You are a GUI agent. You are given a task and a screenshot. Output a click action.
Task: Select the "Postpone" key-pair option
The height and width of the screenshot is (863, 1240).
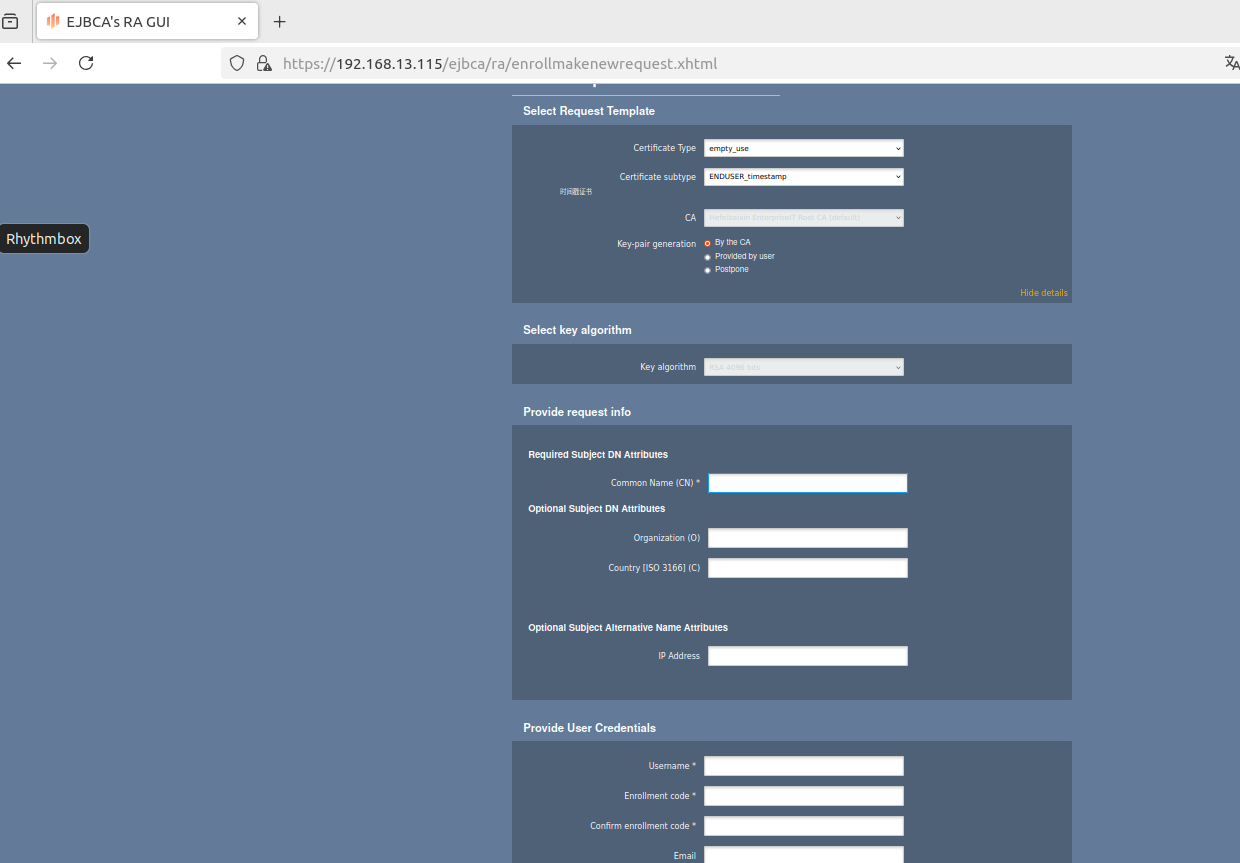click(708, 270)
